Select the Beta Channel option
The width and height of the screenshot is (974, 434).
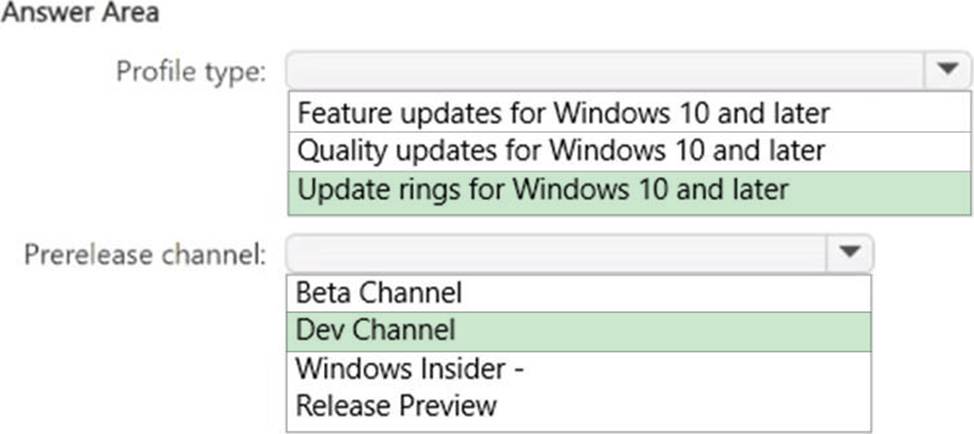coord(379,293)
